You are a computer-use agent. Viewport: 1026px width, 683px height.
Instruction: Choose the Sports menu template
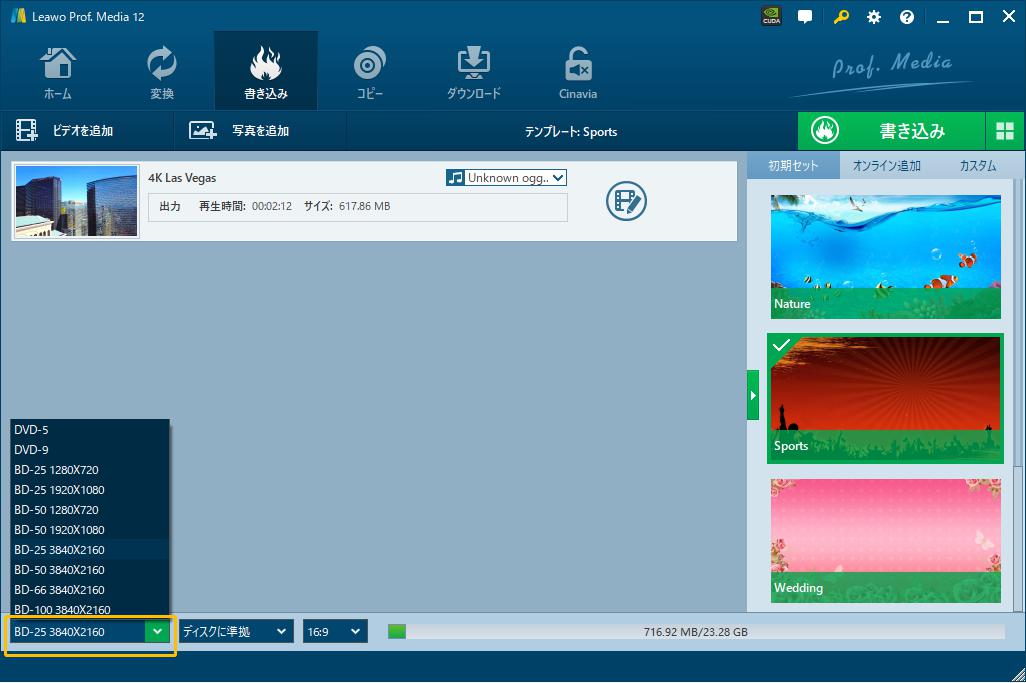point(885,398)
